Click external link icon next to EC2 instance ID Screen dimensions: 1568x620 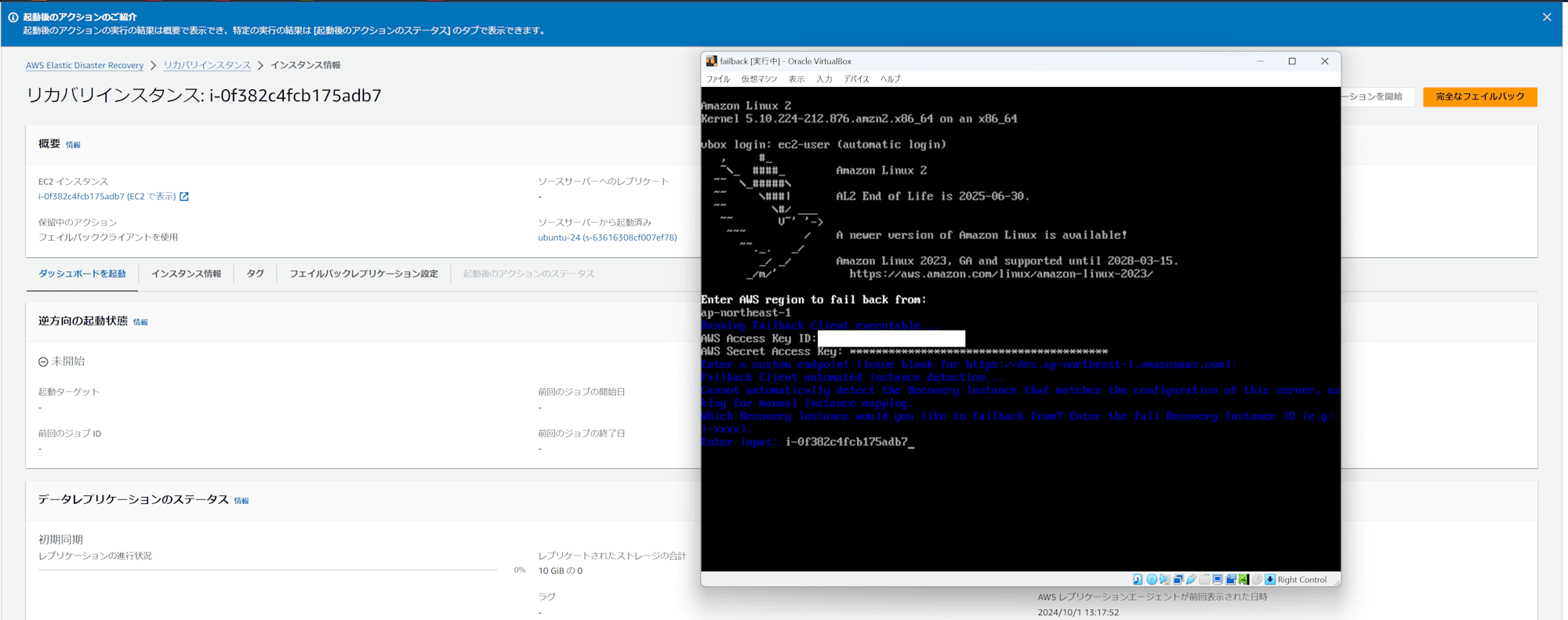[184, 197]
